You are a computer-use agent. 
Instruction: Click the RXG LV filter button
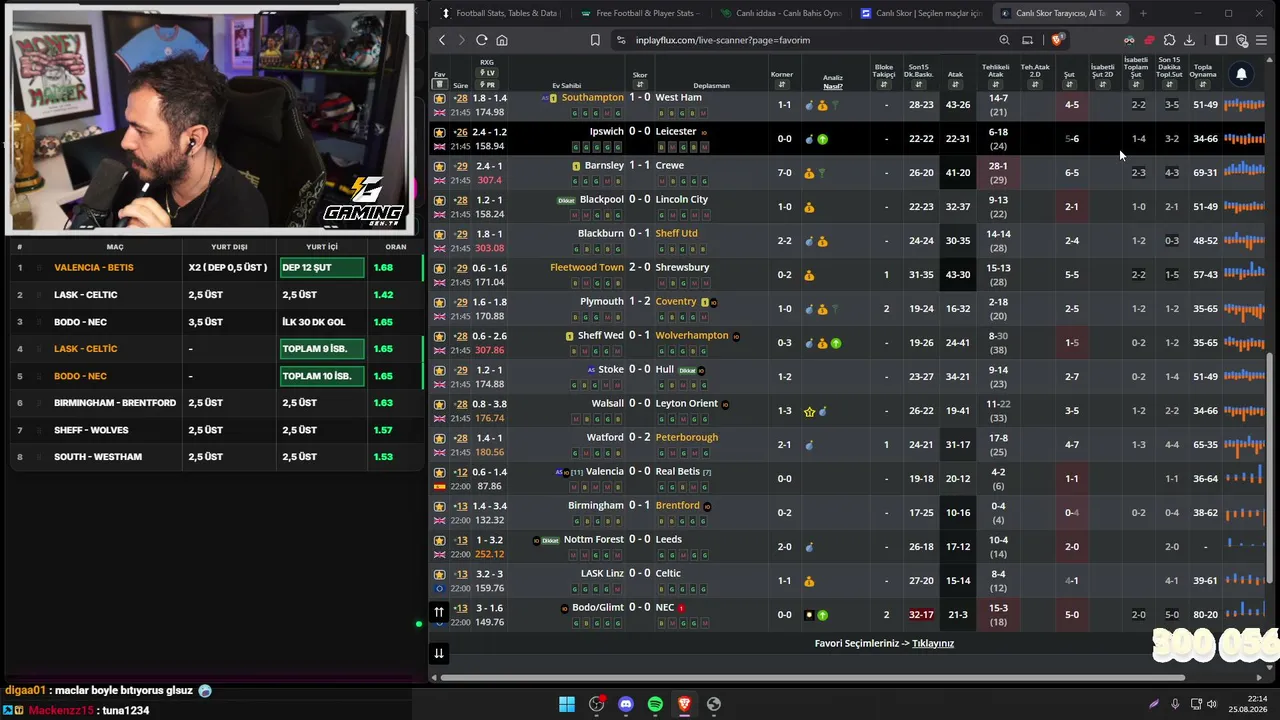[x=487, y=73]
